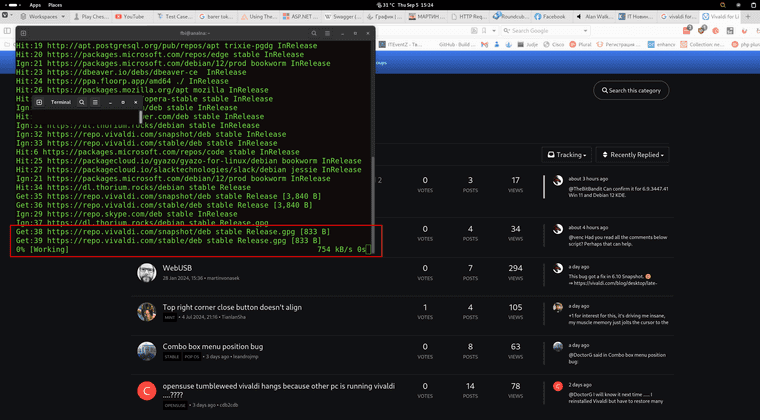Switch to Alan Walker audio tab
Screen dimensions: 760x420
pos(593,16)
